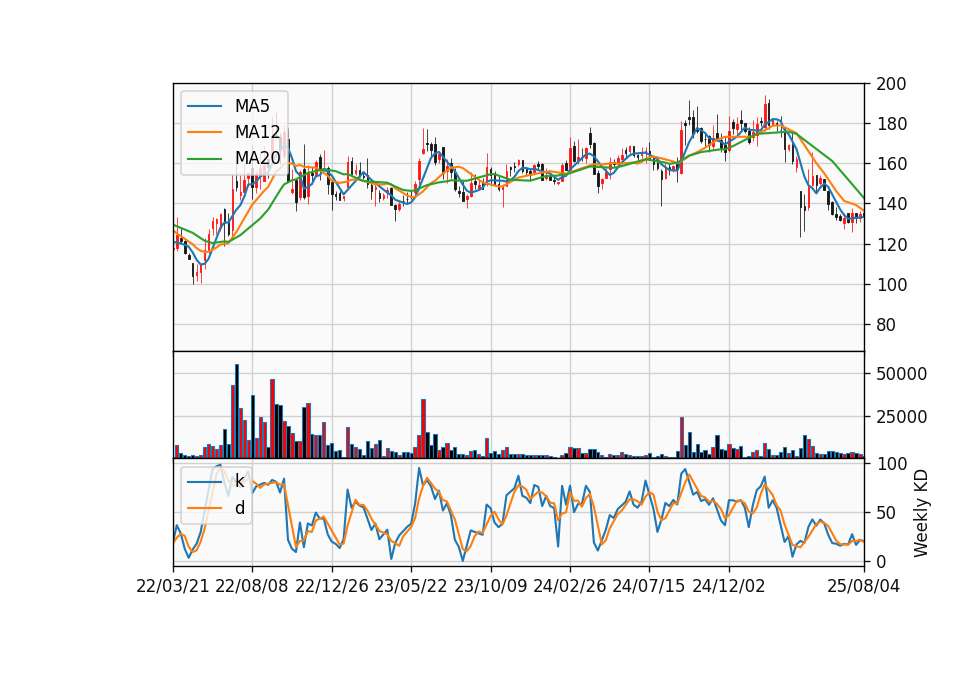Click the tallest volume bar near 22/08

pos(237,411)
